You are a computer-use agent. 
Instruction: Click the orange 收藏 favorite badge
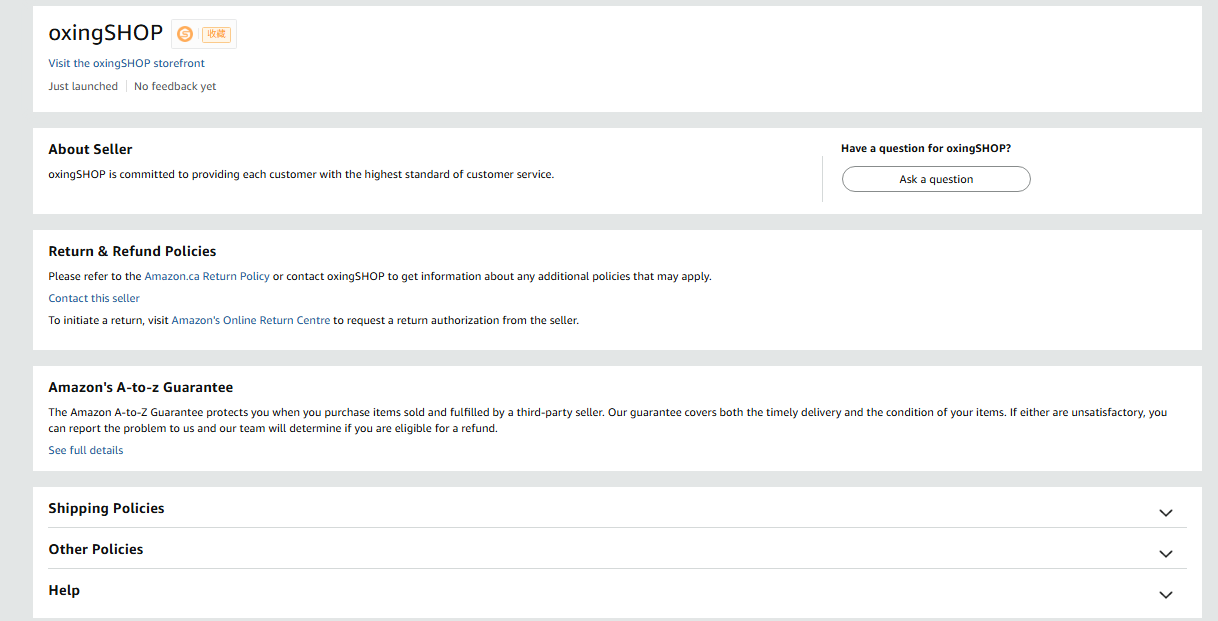tap(216, 34)
